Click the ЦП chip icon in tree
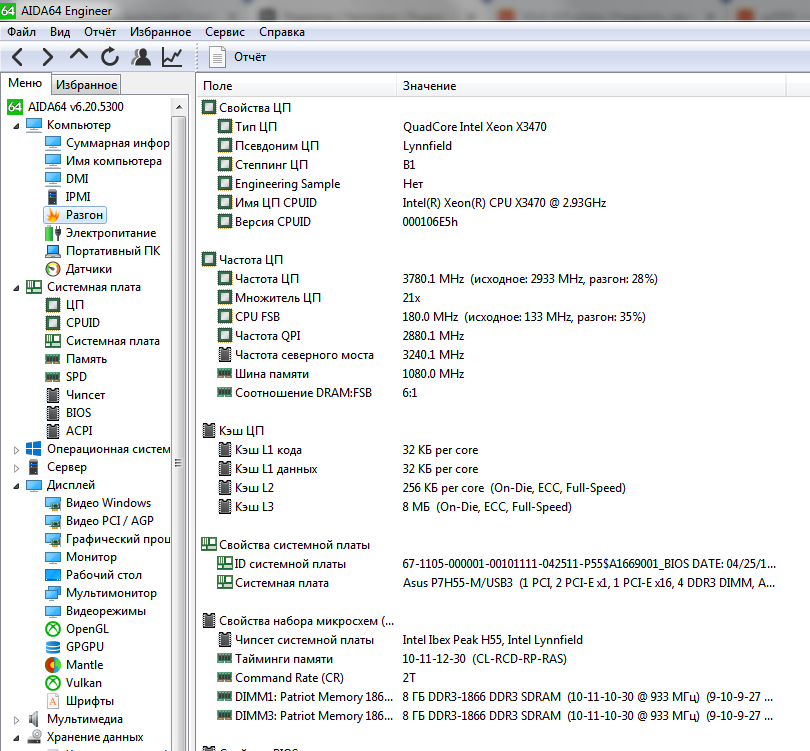This screenshot has height=751, width=810. click(x=53, y=305)
